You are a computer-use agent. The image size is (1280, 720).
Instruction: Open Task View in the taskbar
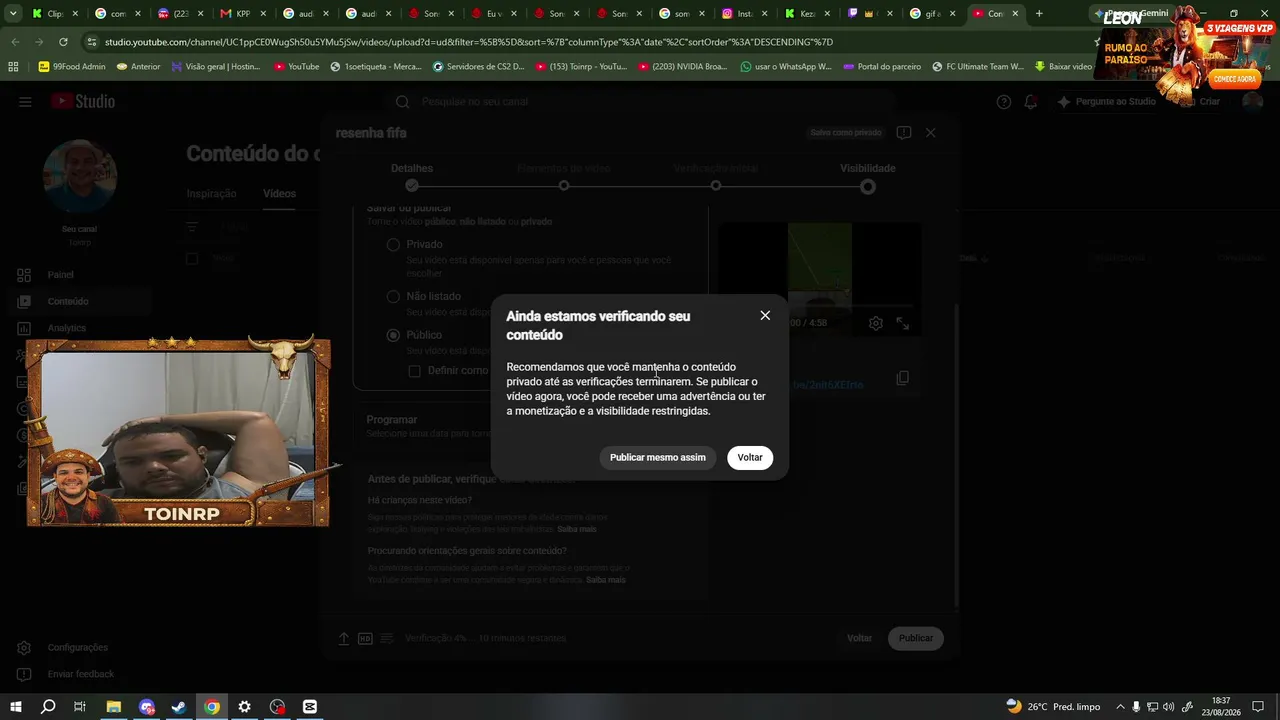click(80, 707)
